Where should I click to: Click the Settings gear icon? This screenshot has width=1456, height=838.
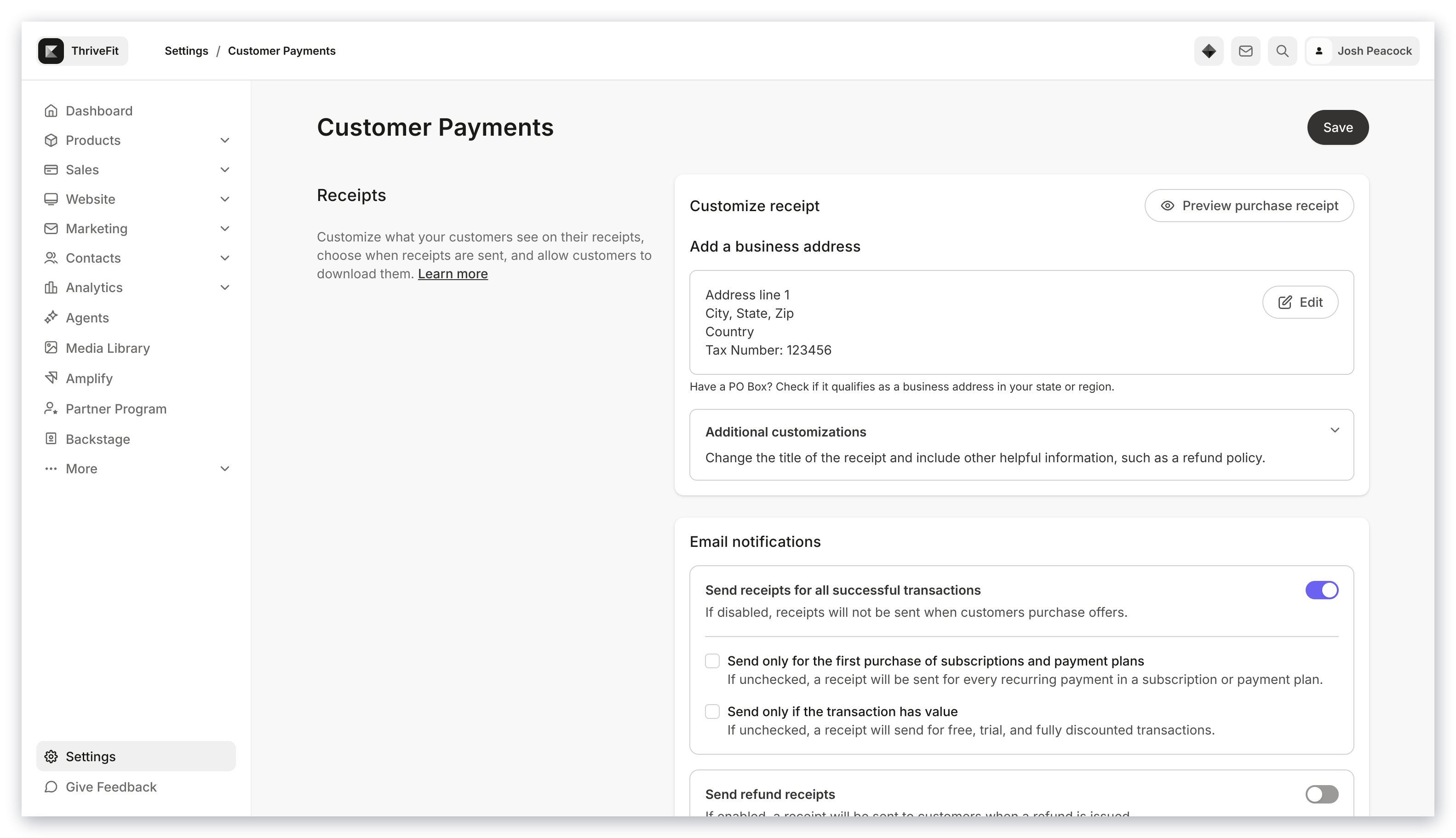tap(51, 756)
